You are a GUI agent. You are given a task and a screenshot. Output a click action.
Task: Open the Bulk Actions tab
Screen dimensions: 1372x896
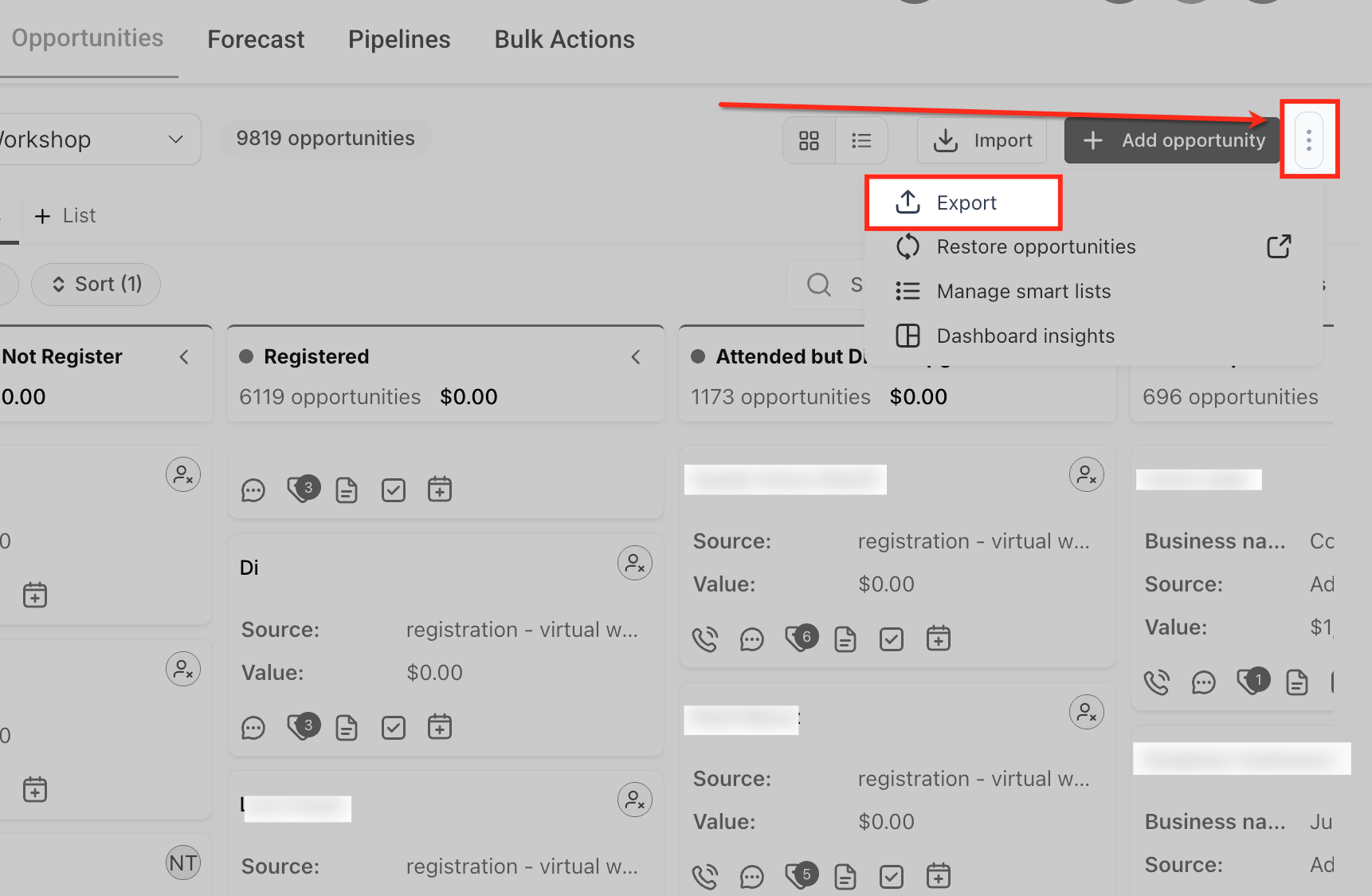564,39
